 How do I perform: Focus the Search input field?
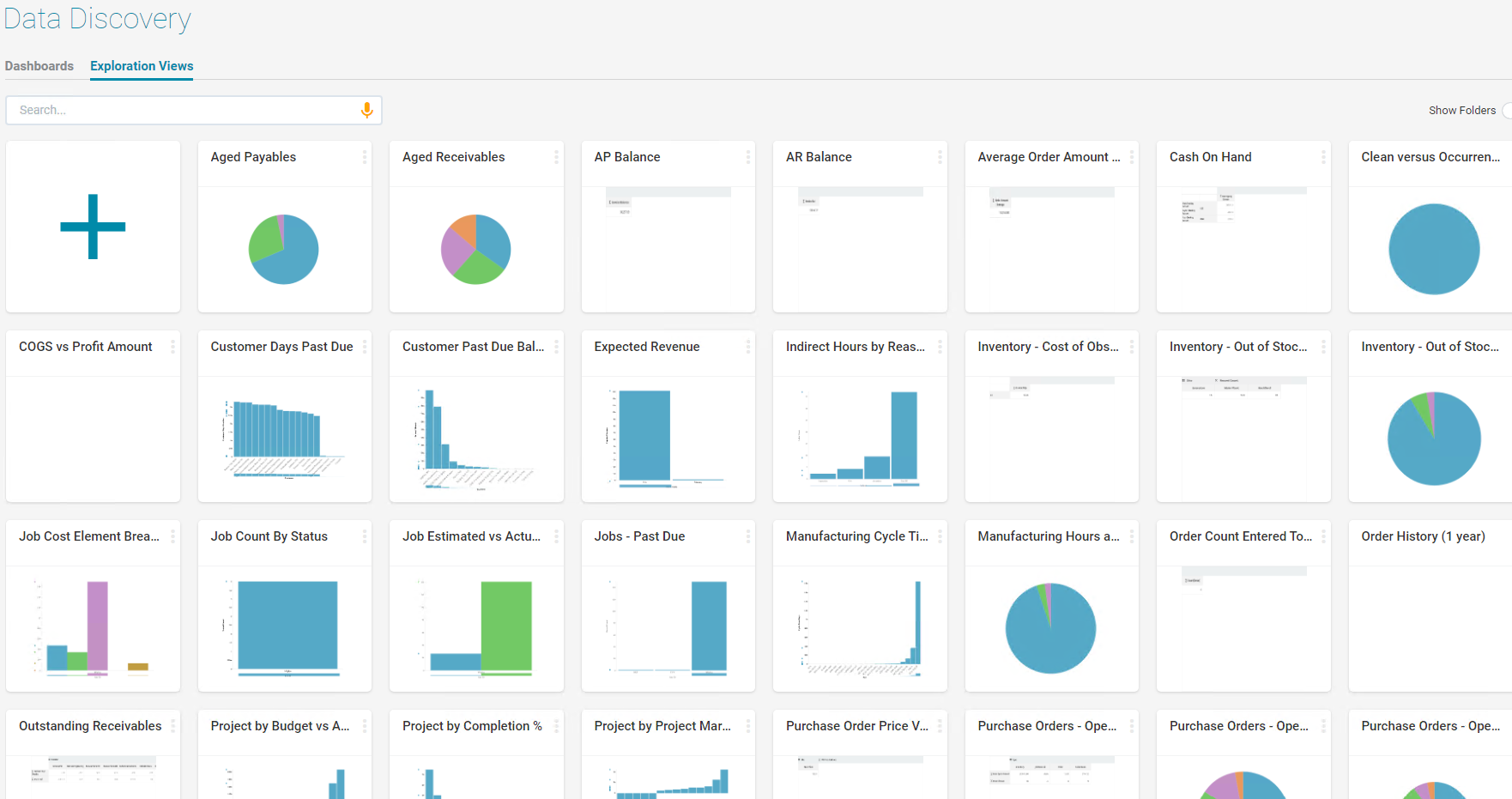194,110
